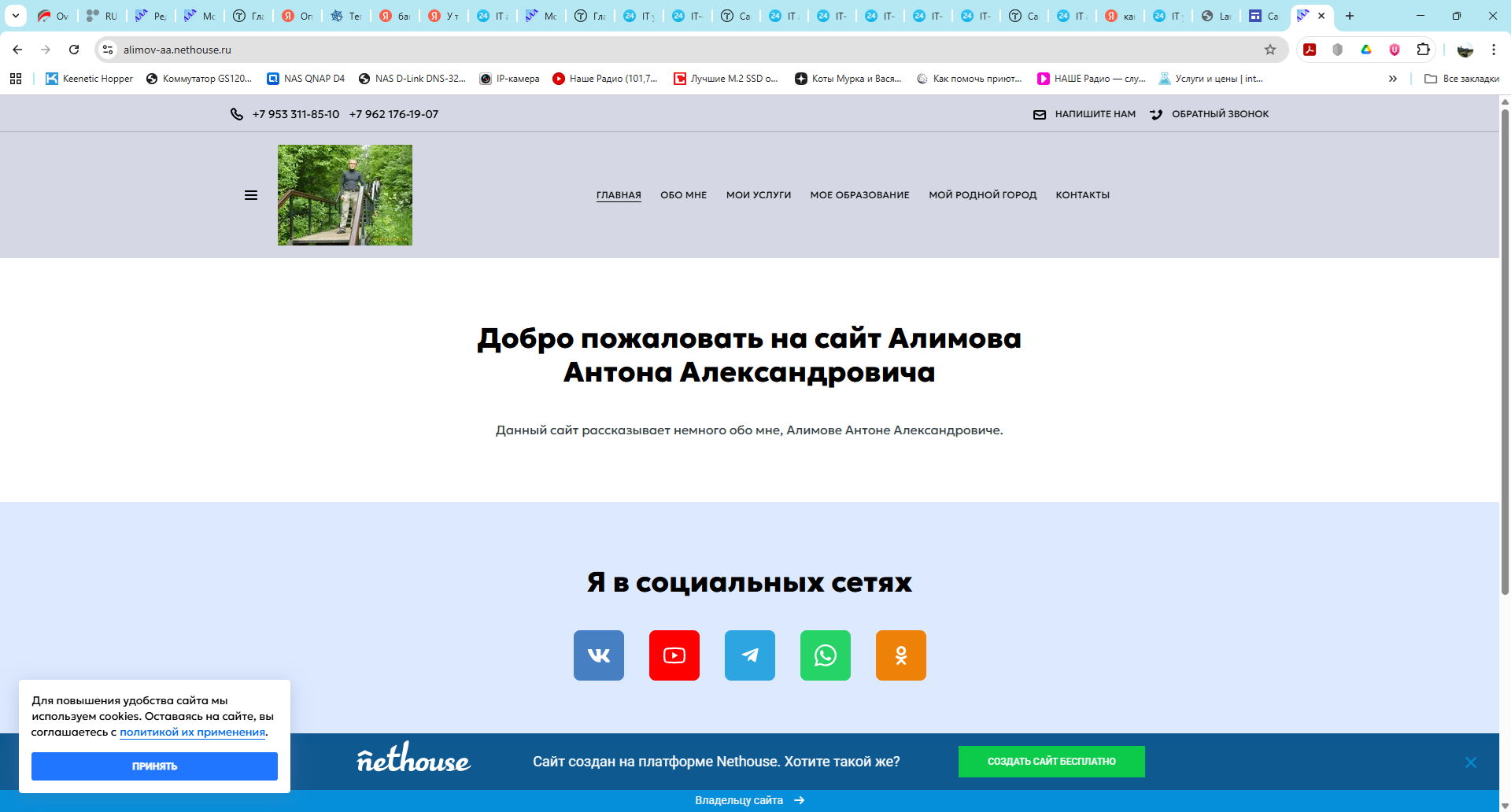Click the envelope icon near НАПИШИТЕ НАМ
This screenshot has height=812, width=1511.
click(x=1039, y=113)
